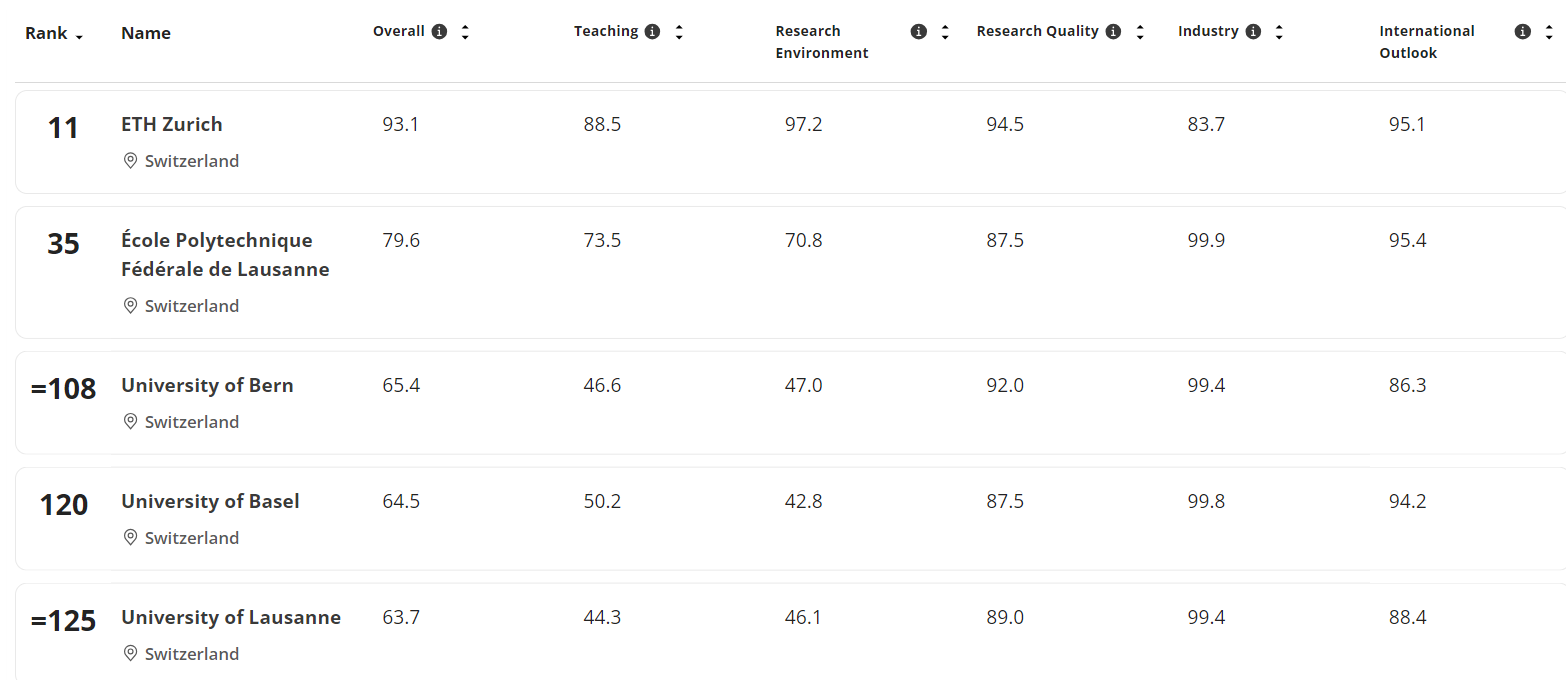
Task: Toggle Industry column sort arrows
Action: click(x=1279, y=32)
